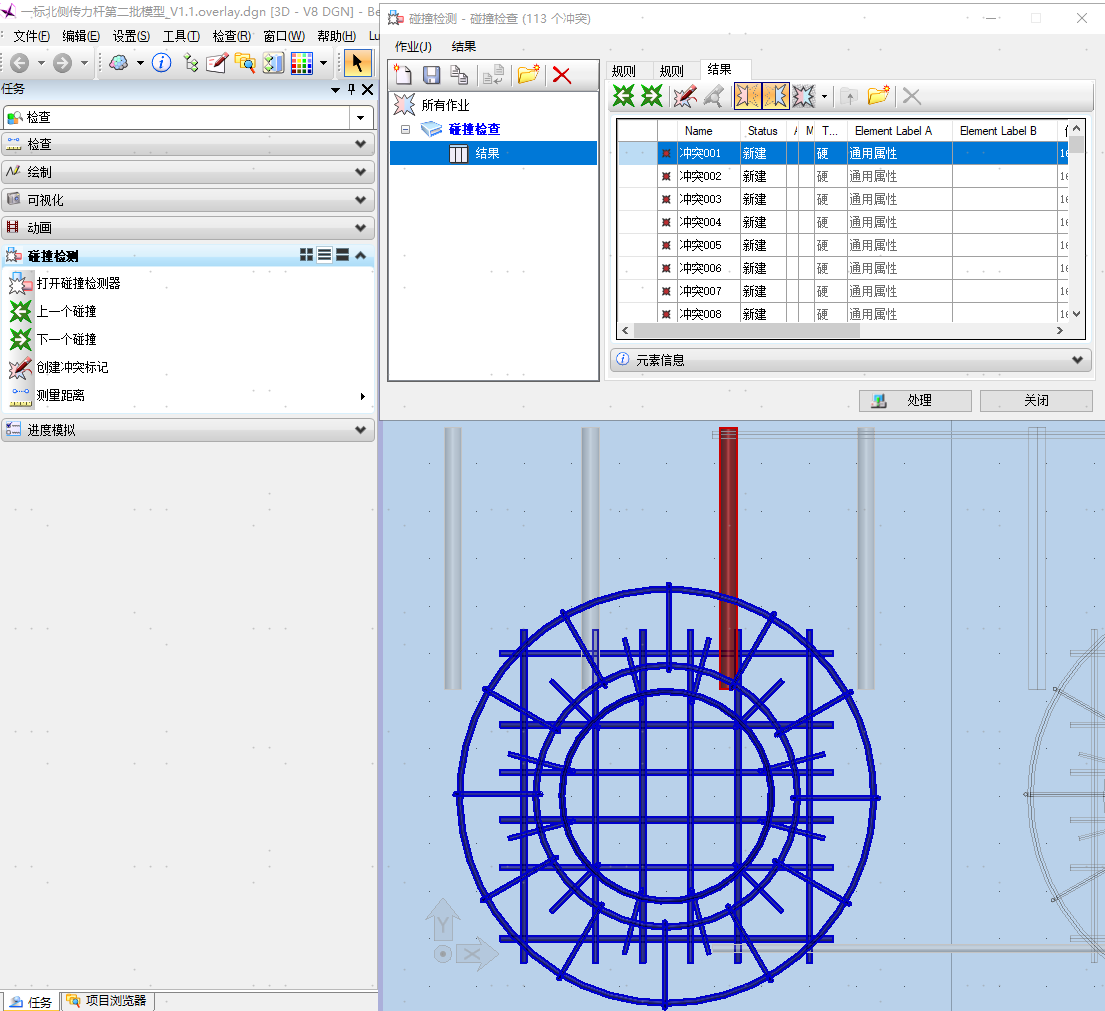Open the color table grid icon
The width and height of the screenshot is (1105, 1011).
click(x=301, y=63)
